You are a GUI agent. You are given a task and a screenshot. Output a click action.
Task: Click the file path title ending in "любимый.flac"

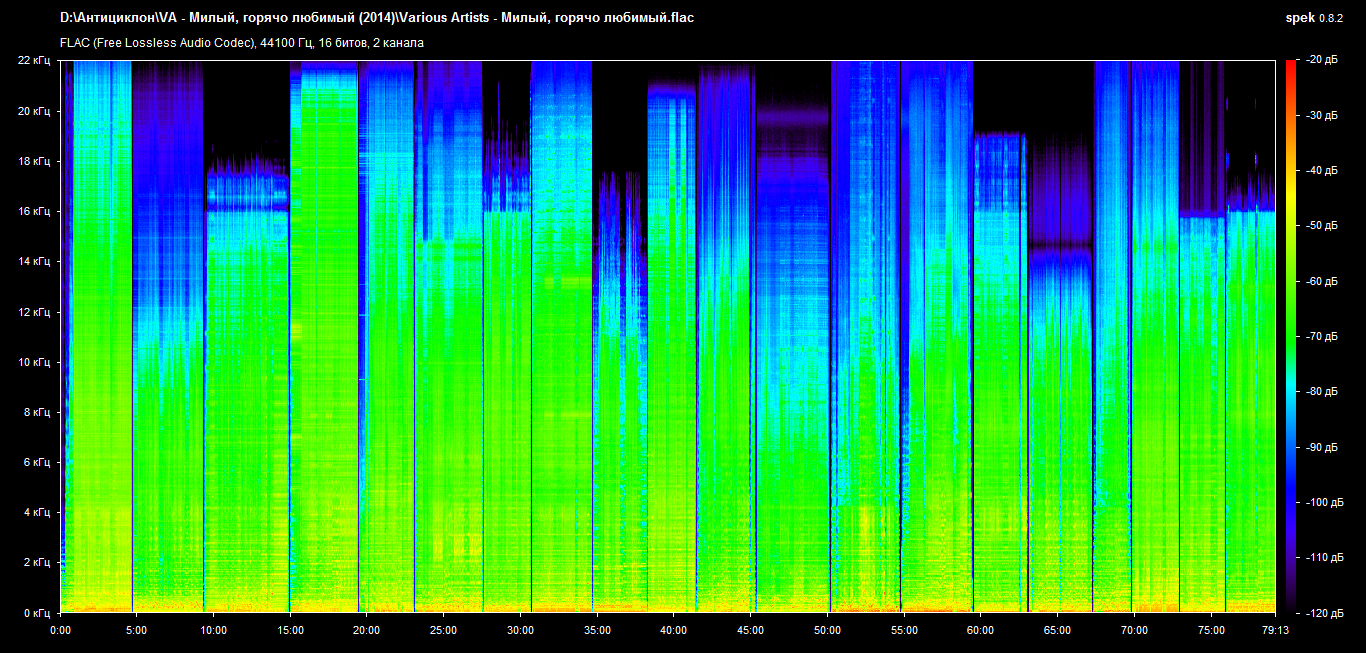(x=377, y=18)
